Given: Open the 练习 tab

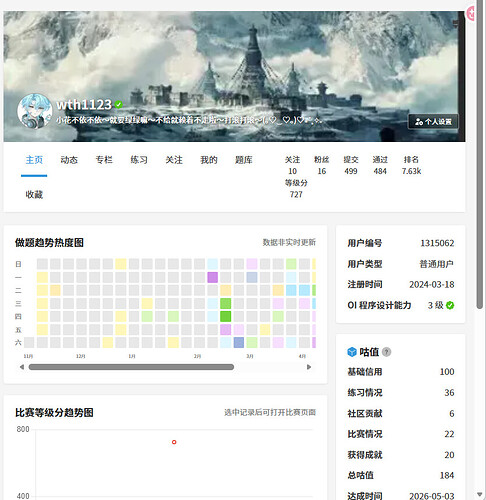Looking at the screenshot, I should 139,160.
